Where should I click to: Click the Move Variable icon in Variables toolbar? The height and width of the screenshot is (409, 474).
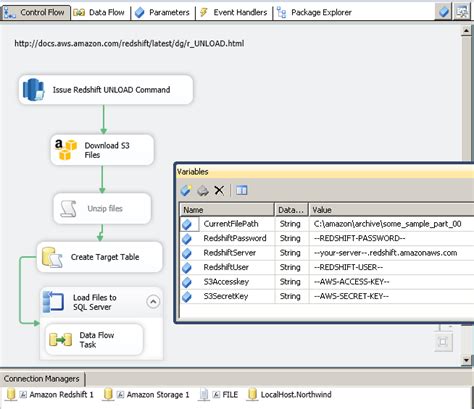pos(203,191)
